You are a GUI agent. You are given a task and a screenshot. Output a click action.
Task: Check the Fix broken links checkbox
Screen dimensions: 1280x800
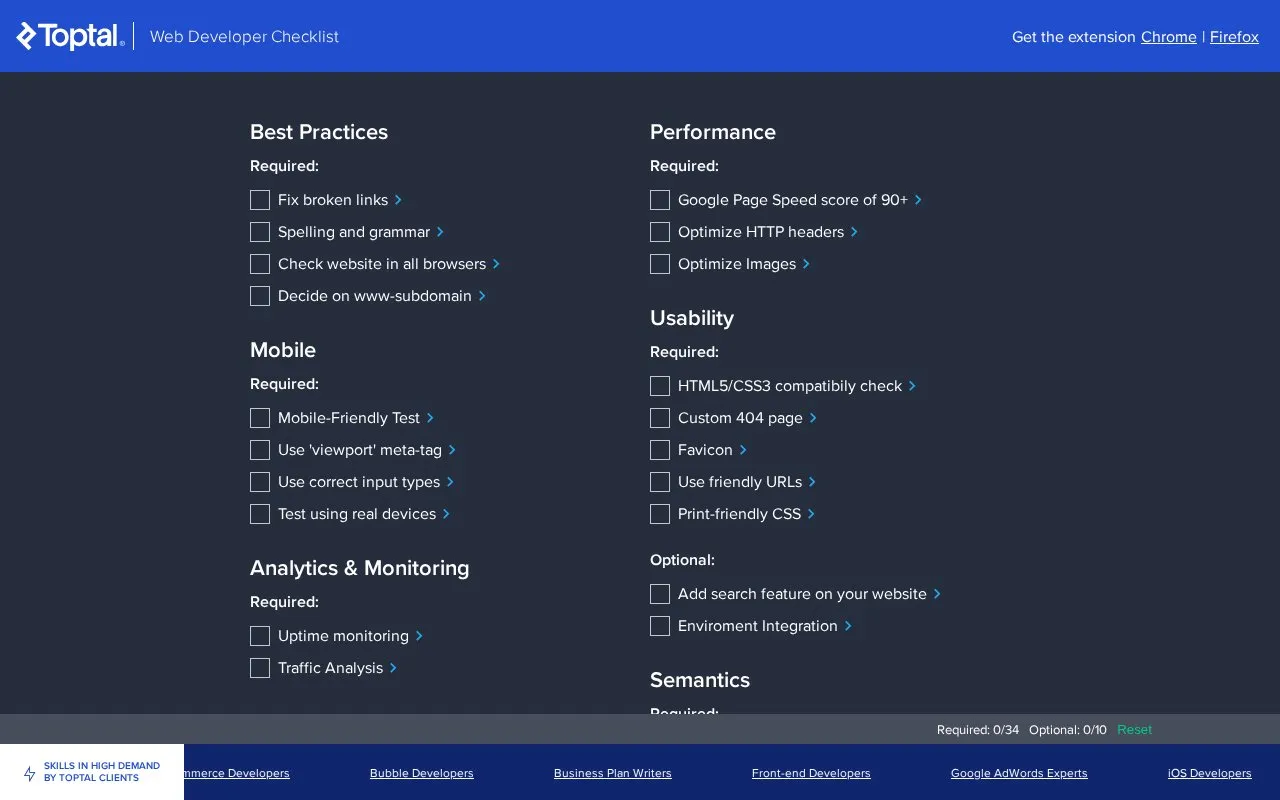[260, 200]
